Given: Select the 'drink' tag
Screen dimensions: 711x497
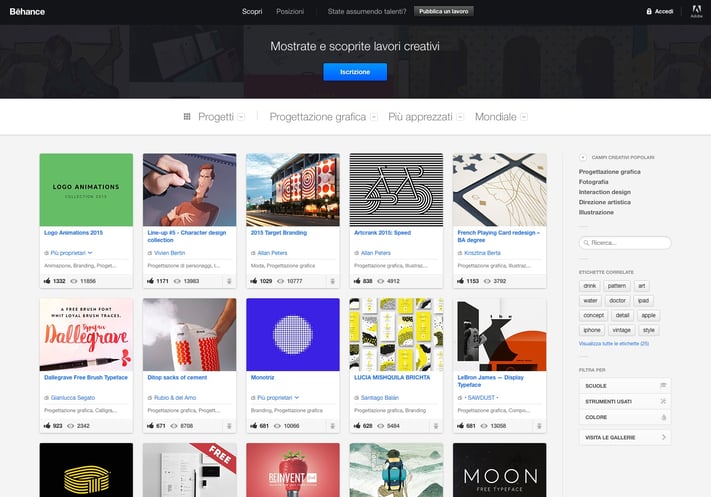Looking at the screenshot, I should coord(589,286).
